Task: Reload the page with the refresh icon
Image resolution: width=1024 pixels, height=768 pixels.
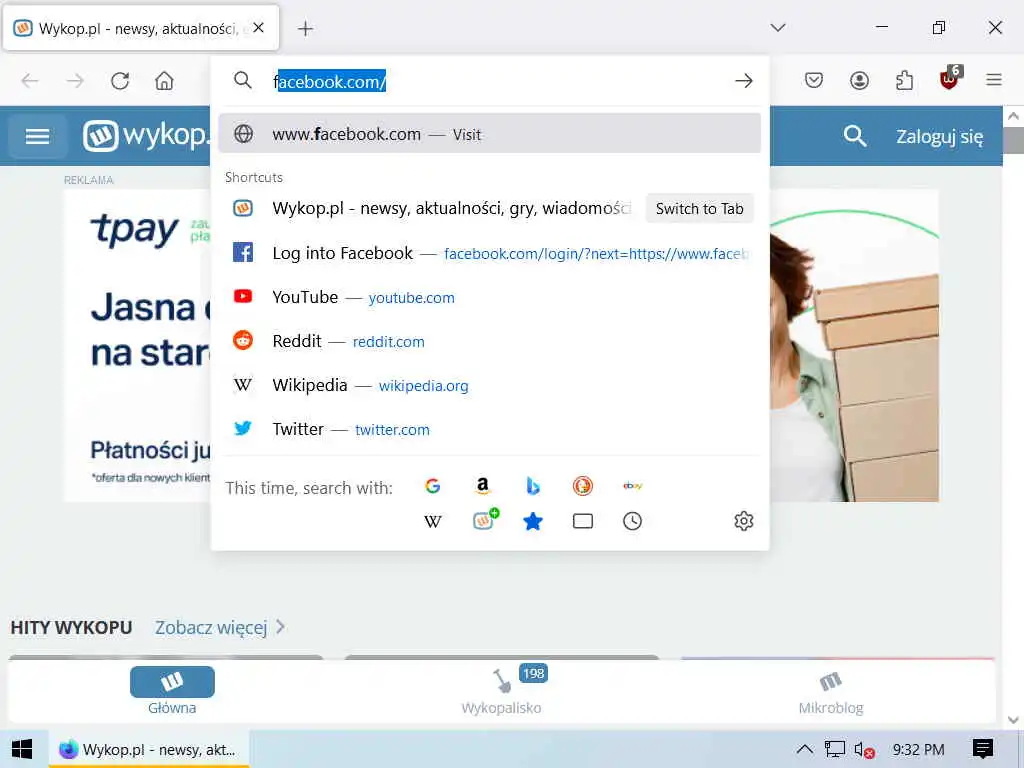Action: pyautogui.click(x=120, y=81)
